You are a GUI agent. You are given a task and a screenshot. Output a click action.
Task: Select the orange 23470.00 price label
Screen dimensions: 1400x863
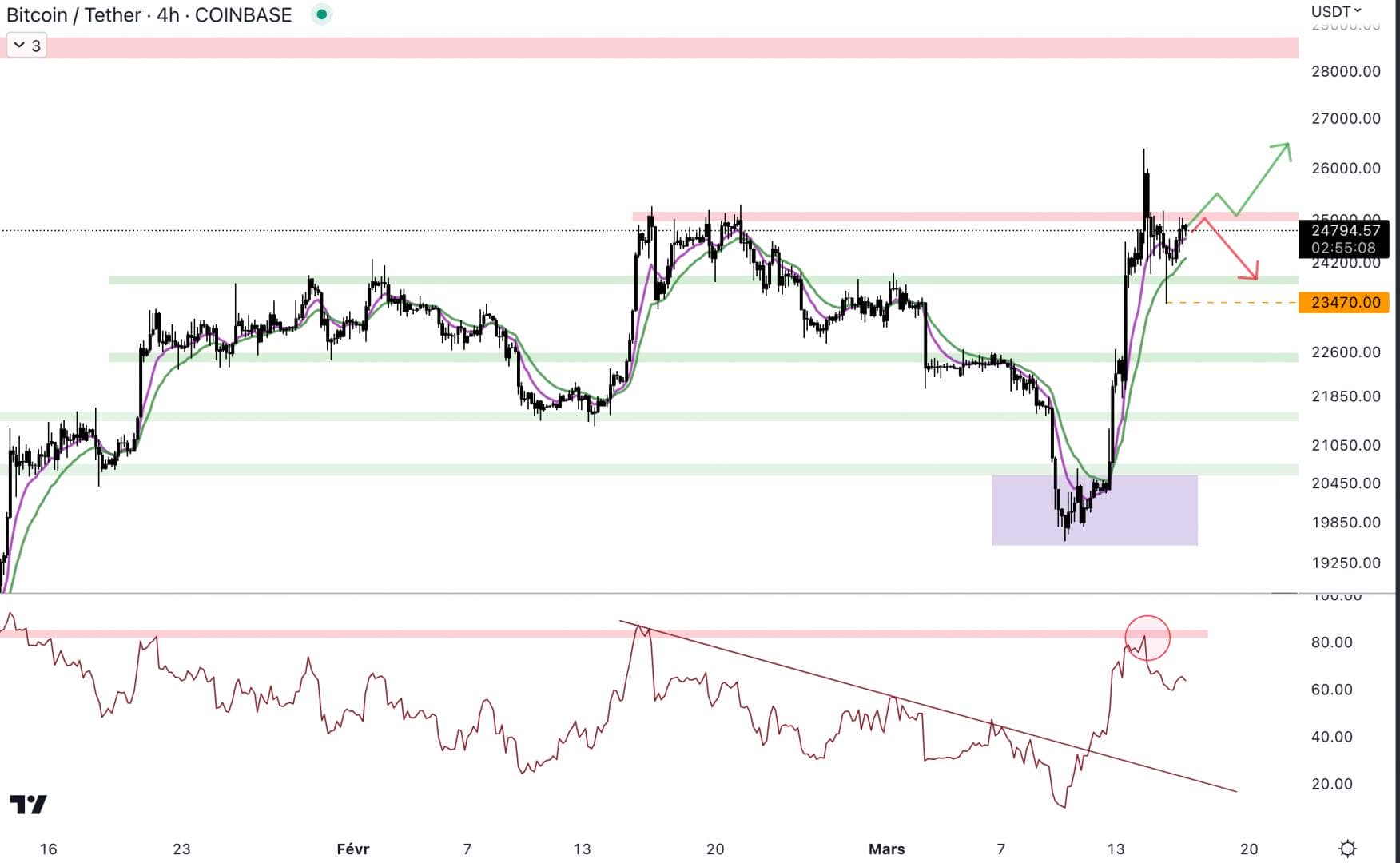pyautogui.click(x=1344, y=302)
